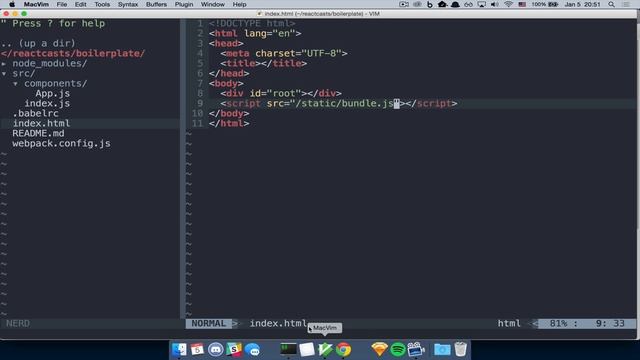The image size is (640, 360).
Task: Open the Calendar app in the dock
Action: (x=197, y=350)
